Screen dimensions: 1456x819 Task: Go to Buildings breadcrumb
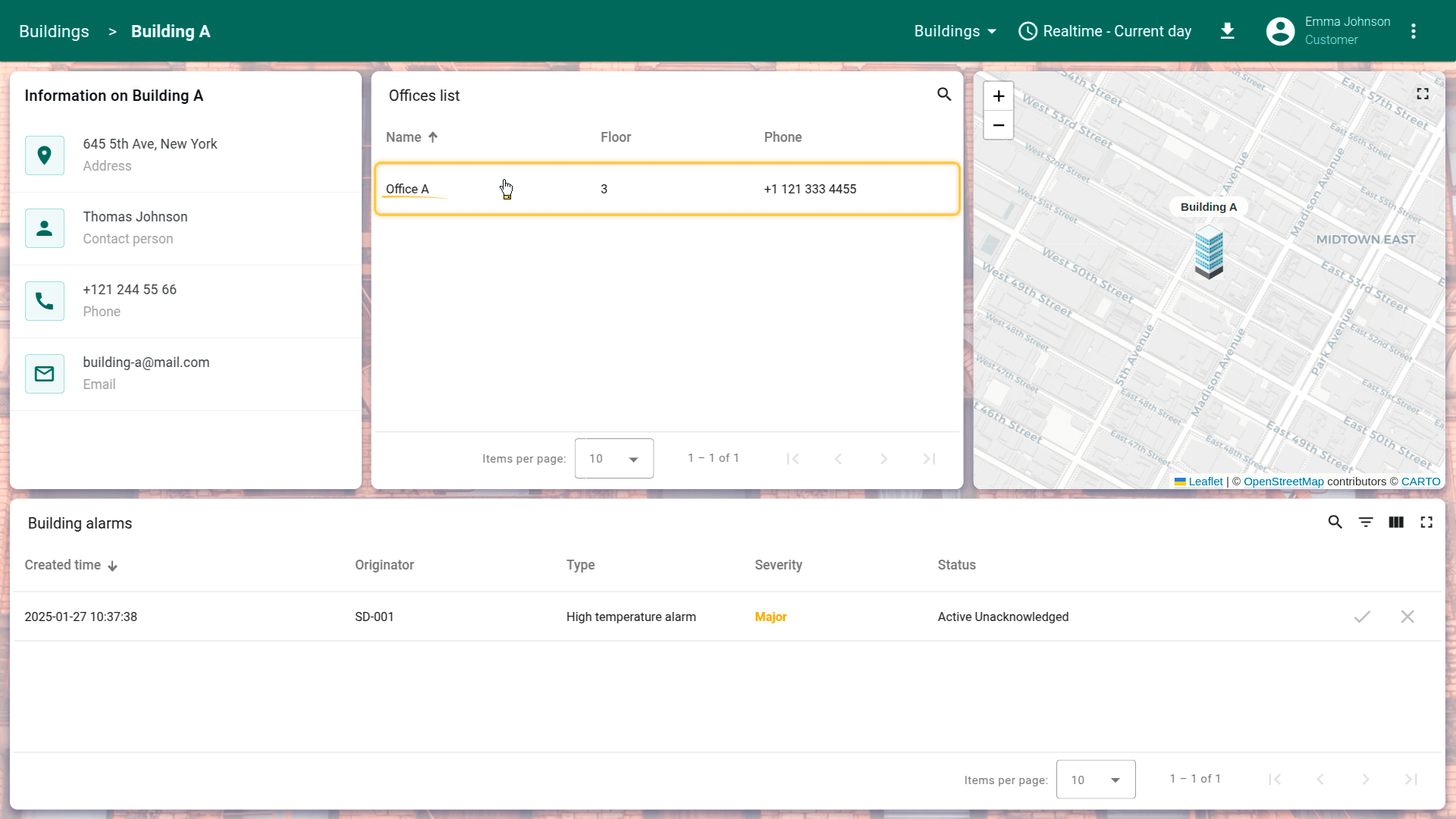pyautogui.click(x=54, y=31)
